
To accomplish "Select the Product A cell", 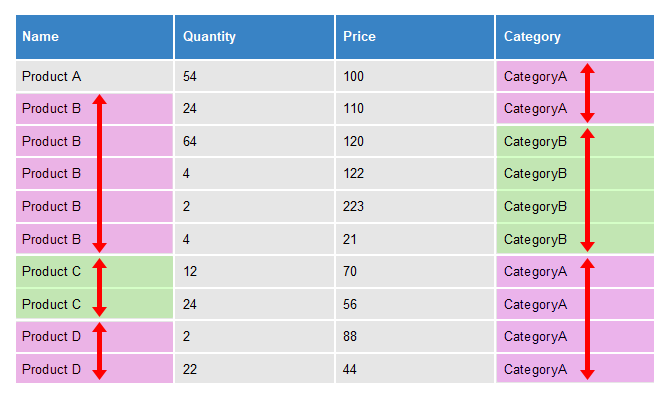I will coord(94,76).
